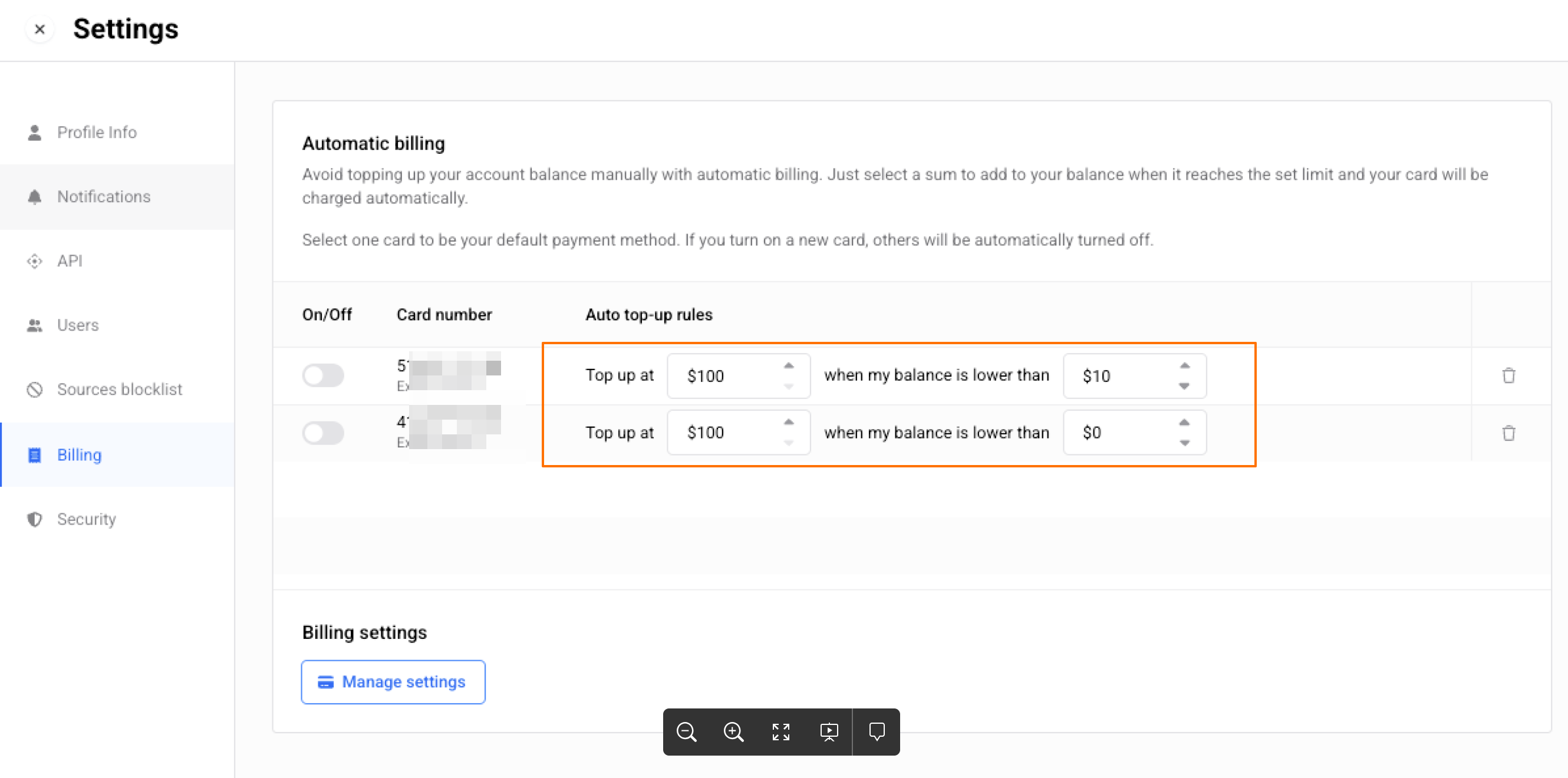This screenshot has width=1568, height=778.
Task: Click the Profile Info person icon
Action: tap(35, 132)
